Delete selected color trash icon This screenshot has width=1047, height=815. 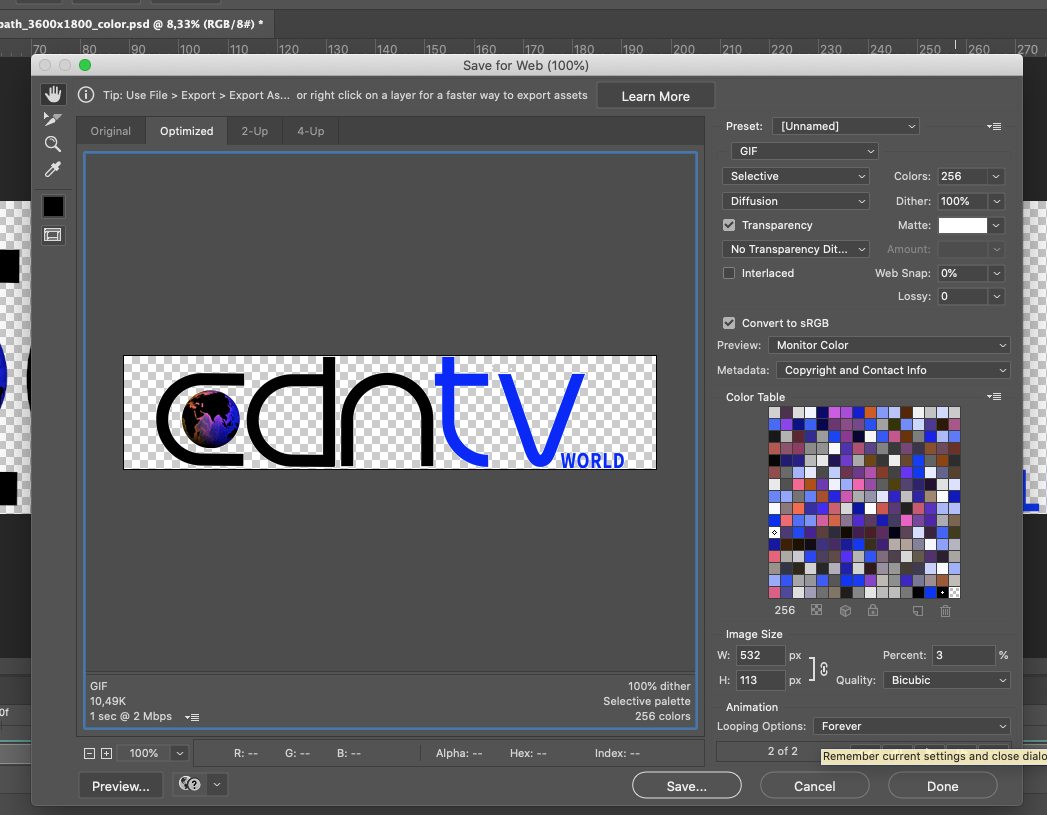[x=946, y=611]
